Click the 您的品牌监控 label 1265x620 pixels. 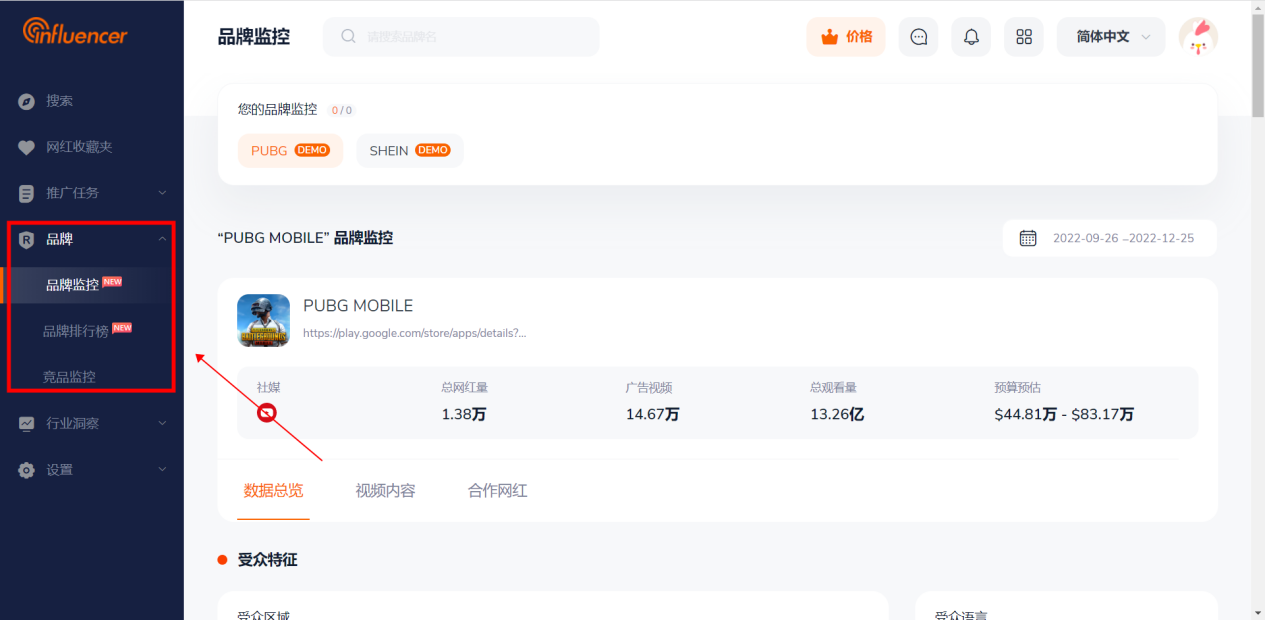278,109
